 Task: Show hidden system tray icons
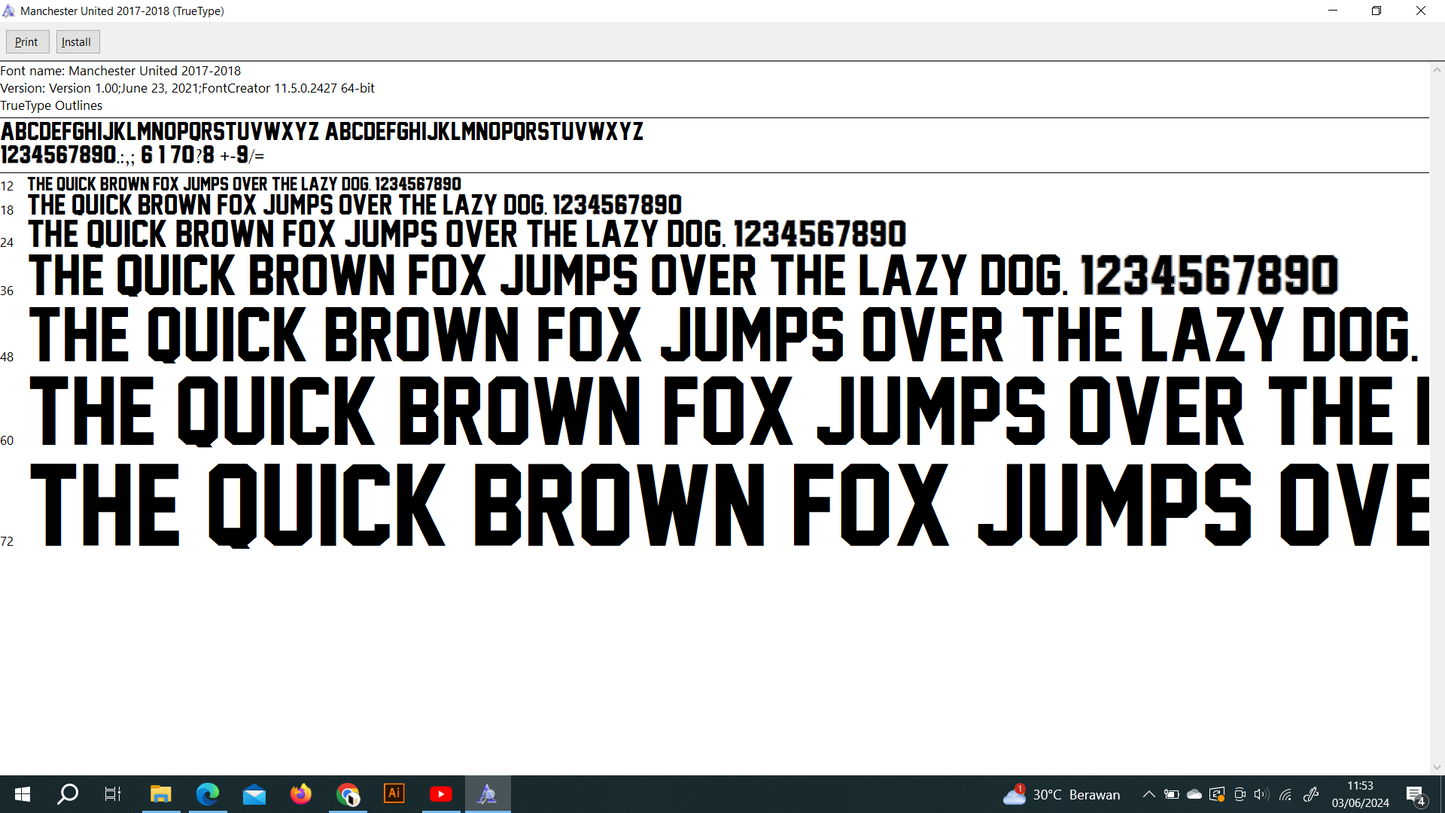coord(1149,795)
